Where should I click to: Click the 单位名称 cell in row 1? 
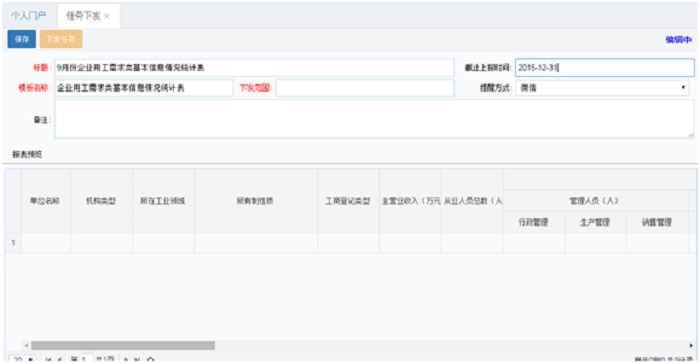[x=46, y=243]
